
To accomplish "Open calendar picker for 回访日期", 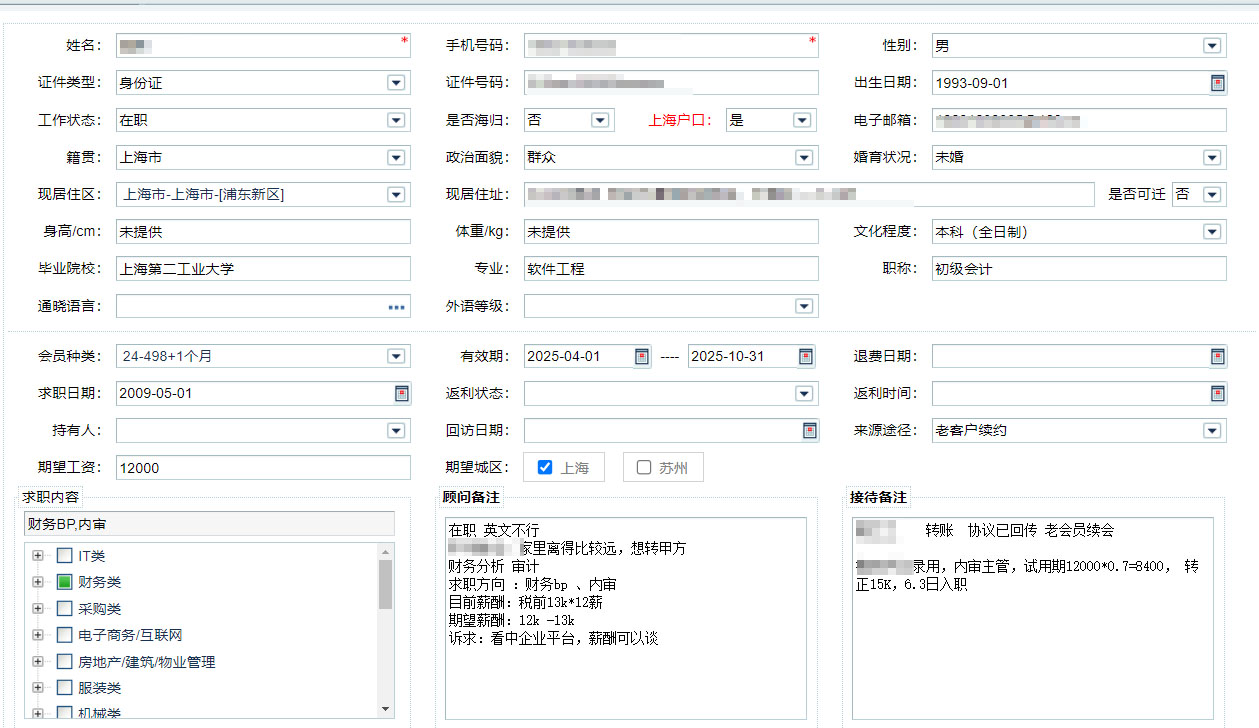I will tap(810, 430).
